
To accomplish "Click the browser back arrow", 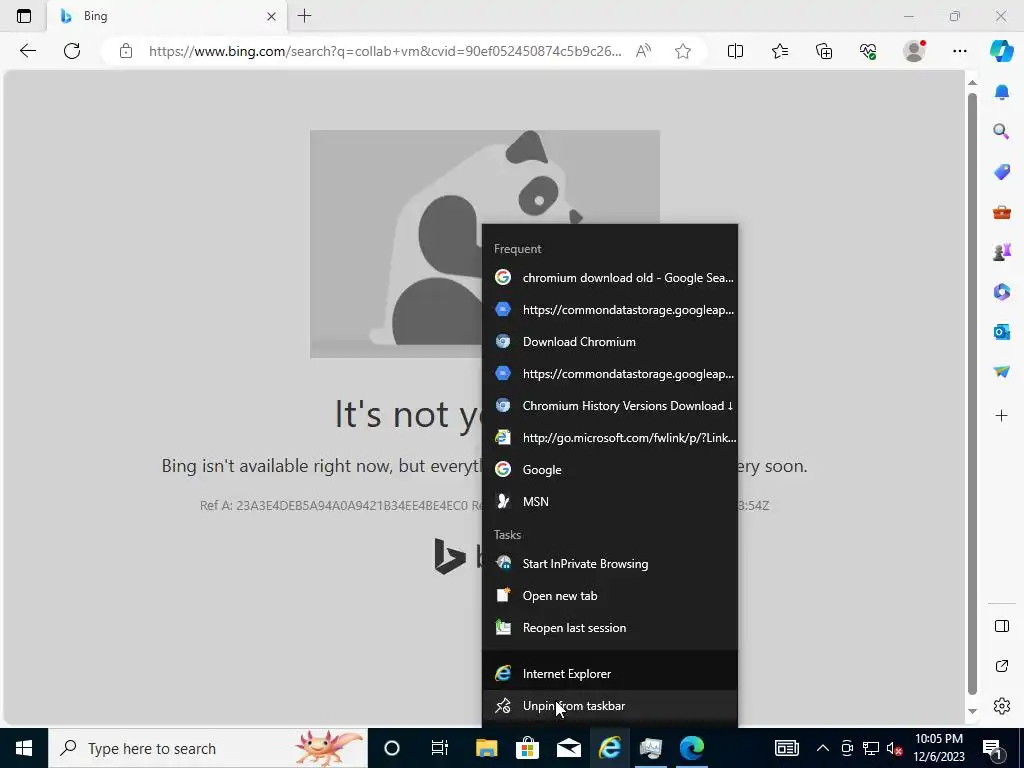I will click(27, 51).
